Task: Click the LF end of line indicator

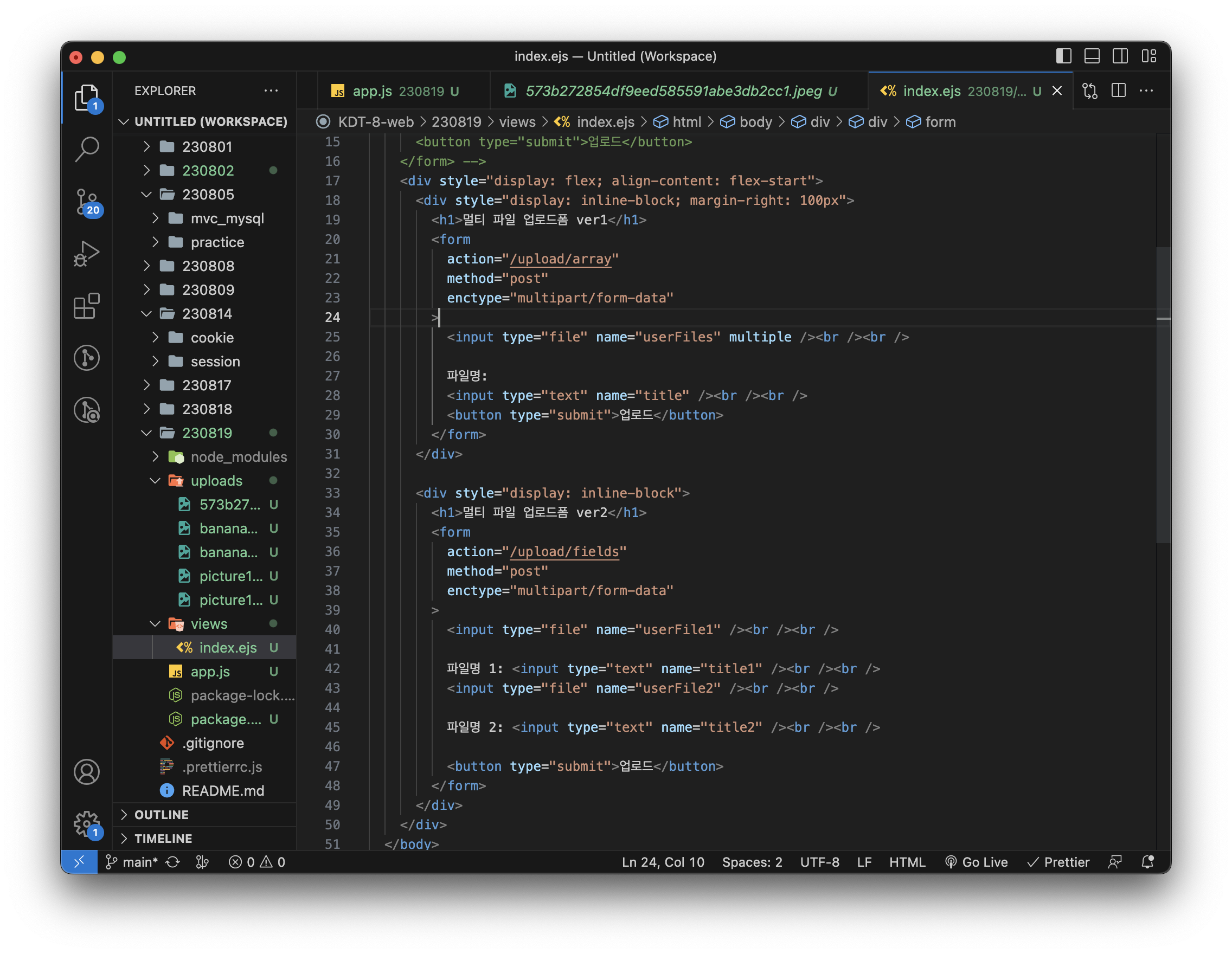Action: 864,861
